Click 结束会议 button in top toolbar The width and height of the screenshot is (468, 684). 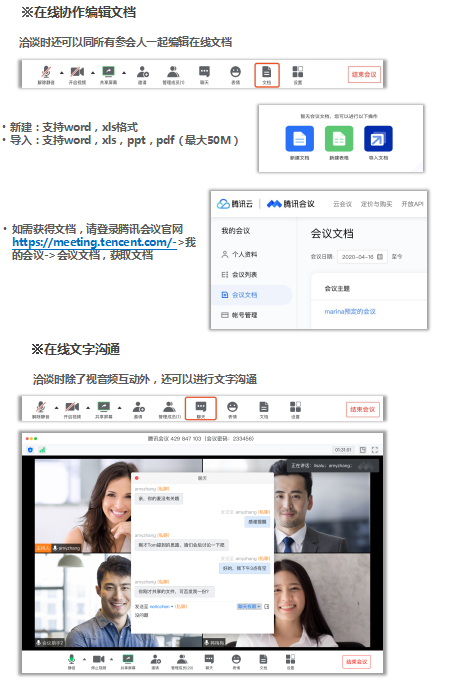(x=364, y=75)
